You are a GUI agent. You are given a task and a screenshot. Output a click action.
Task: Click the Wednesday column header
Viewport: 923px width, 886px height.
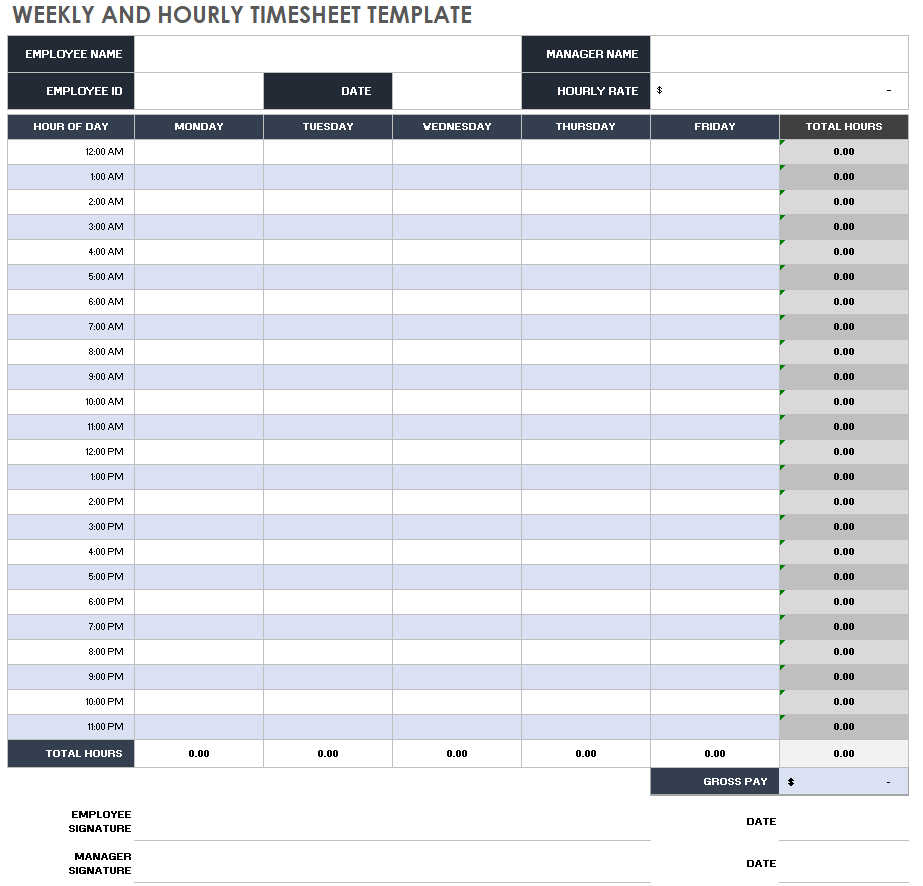[x=457, y=127]
